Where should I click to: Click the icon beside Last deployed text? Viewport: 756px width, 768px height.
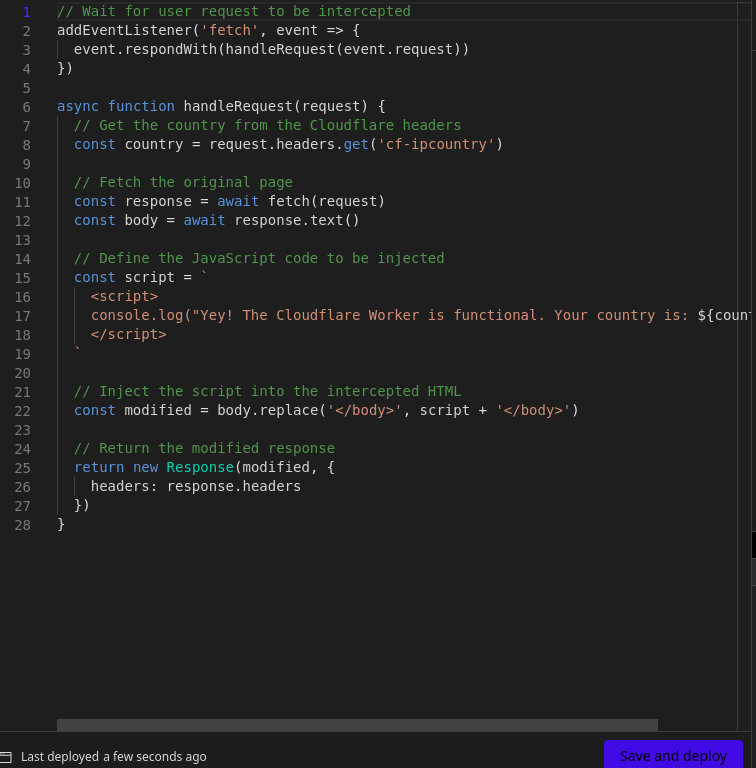5,757
